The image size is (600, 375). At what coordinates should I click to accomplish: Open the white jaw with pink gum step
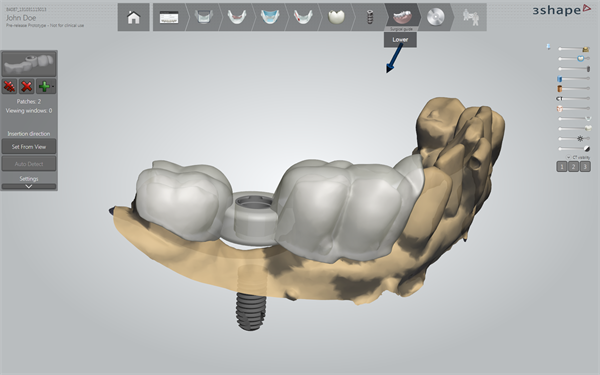point(237,17)
